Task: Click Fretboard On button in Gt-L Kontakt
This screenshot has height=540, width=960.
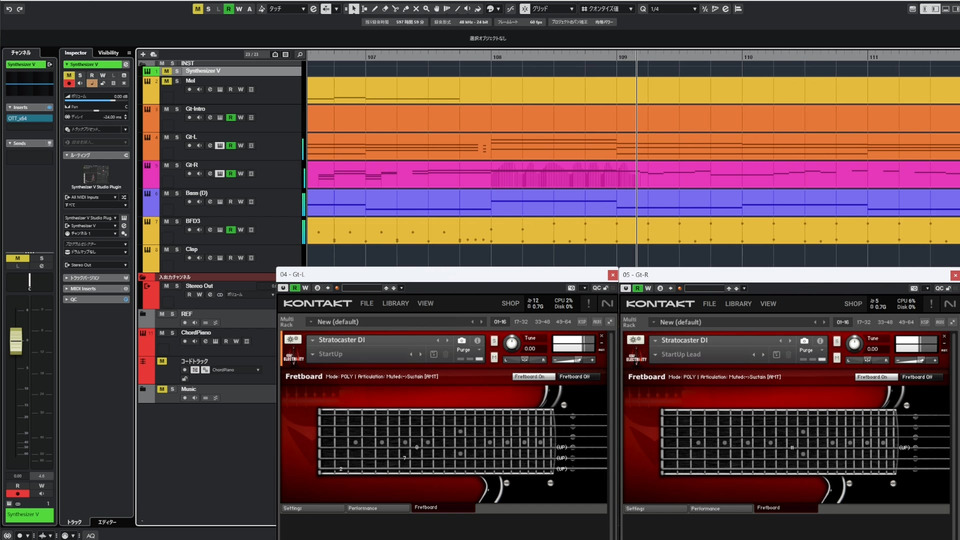Action: [533, 377]
